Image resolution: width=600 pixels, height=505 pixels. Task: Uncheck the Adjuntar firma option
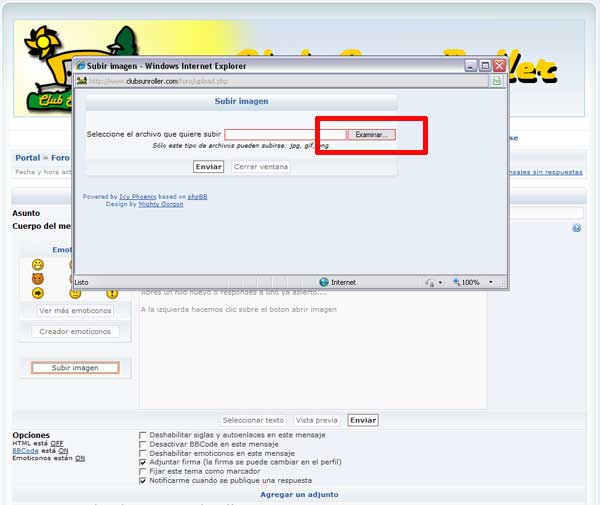point(143,462)
